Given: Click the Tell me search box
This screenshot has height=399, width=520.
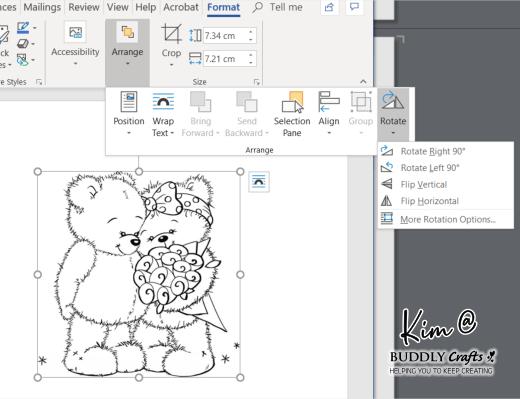Looking at the screenshot, I should tap(278, 7).
